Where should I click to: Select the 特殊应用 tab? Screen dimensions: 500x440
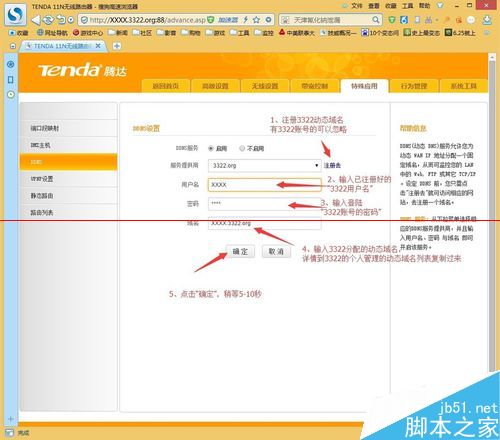tap(364, 86)
